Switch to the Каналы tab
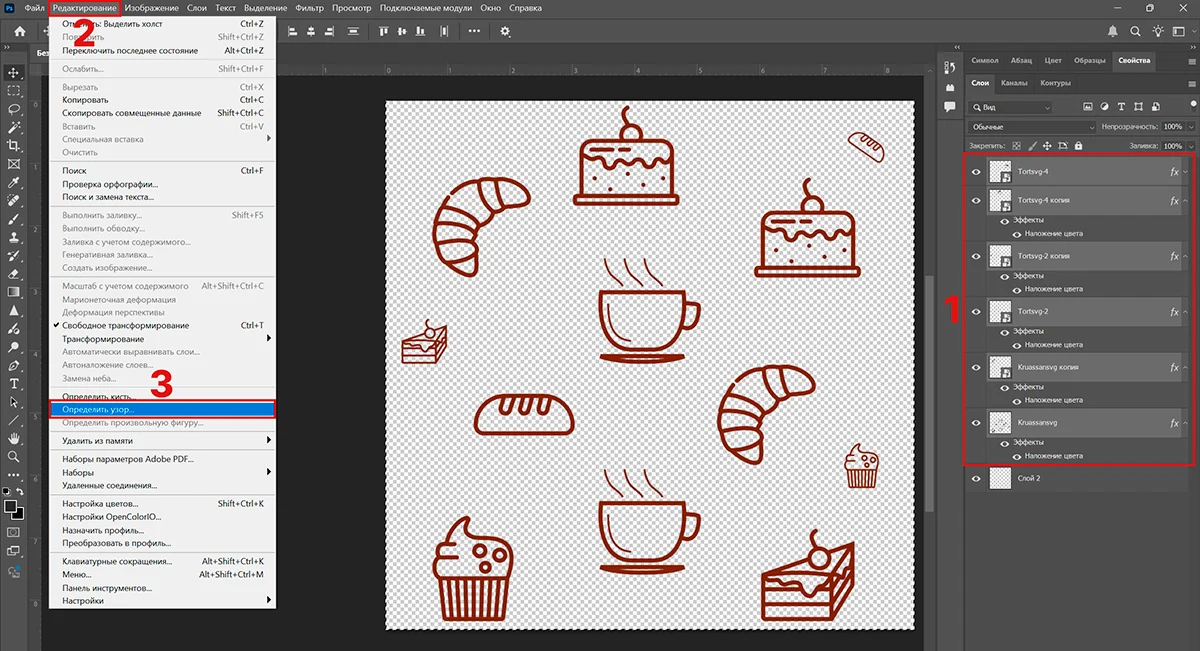Screen dimensions: 1200x651 coord(1014,83)
